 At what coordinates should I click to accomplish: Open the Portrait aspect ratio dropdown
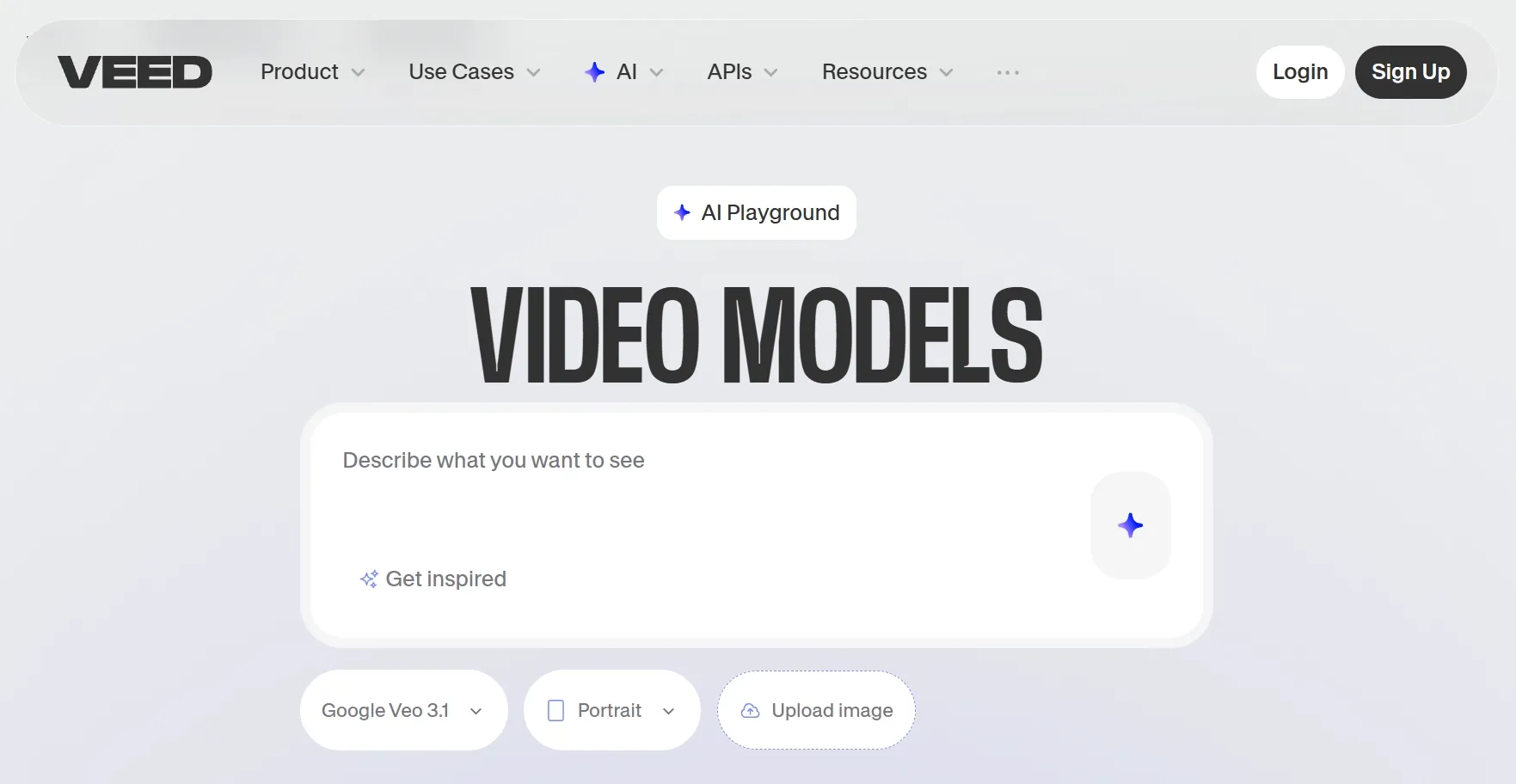(x=611, y=710)
